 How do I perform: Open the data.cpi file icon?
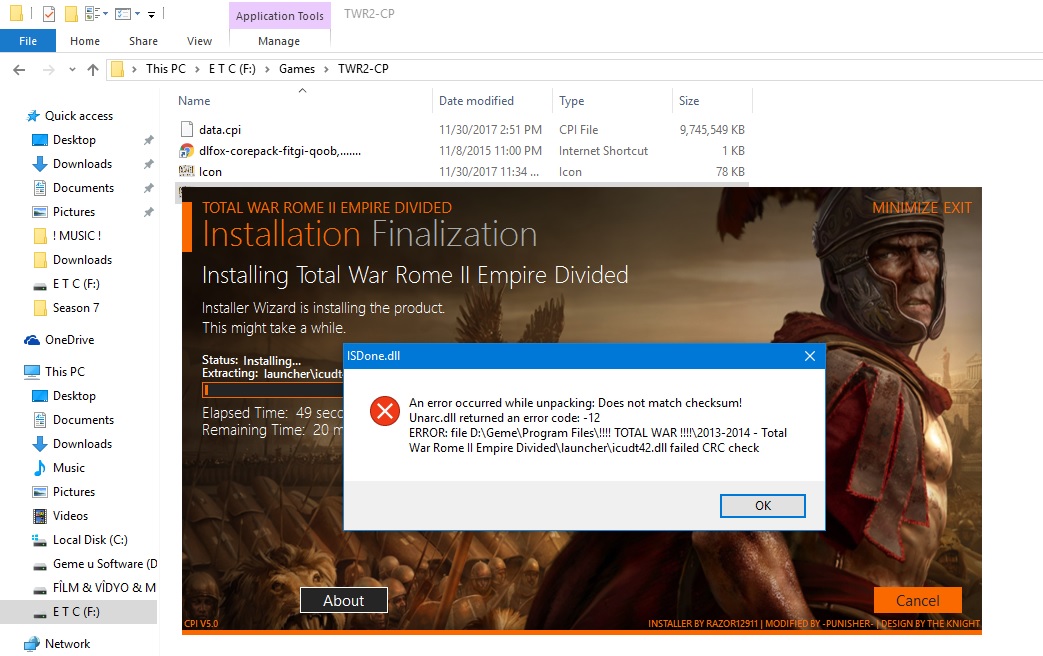[186, 129]
